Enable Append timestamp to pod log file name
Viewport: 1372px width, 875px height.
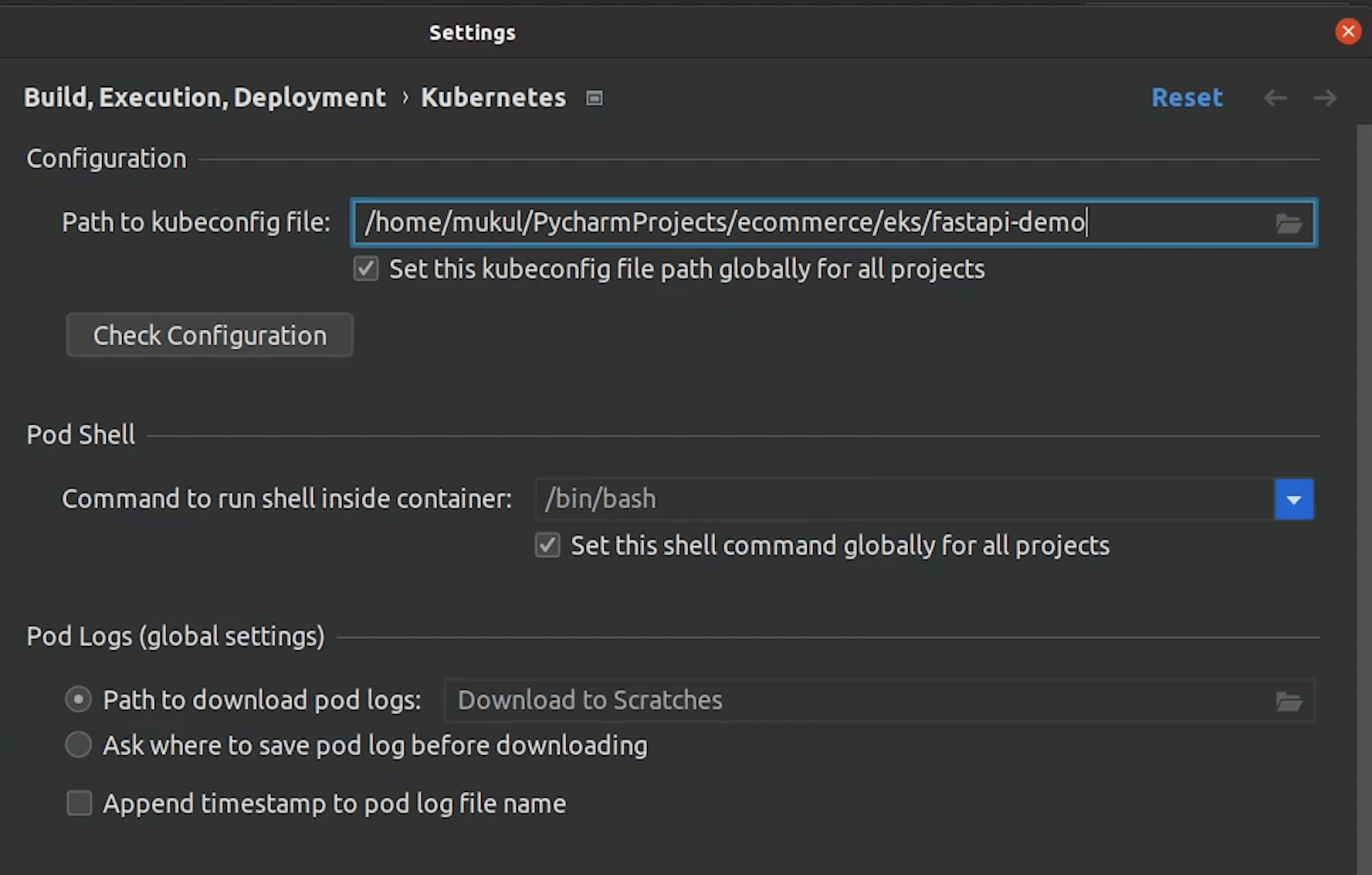(79, 803)
